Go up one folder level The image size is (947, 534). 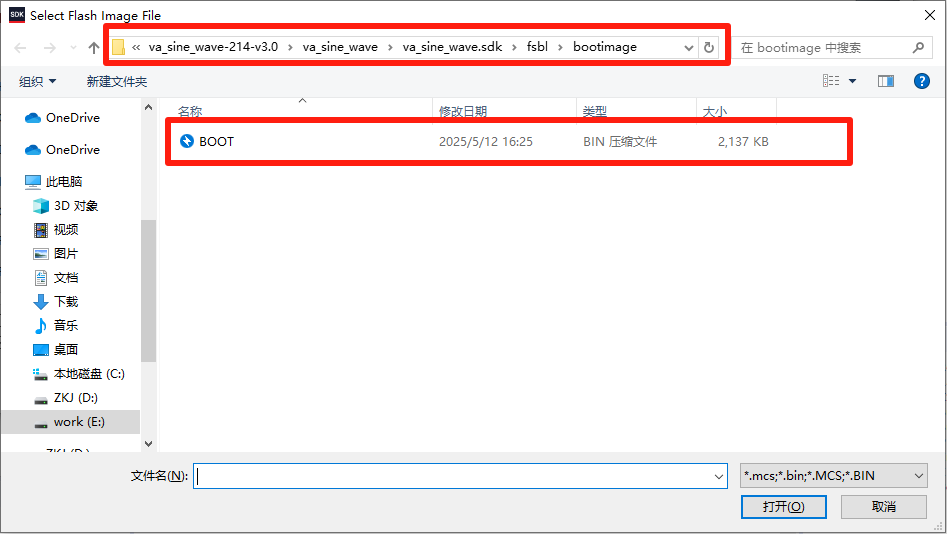pos(94,48)
